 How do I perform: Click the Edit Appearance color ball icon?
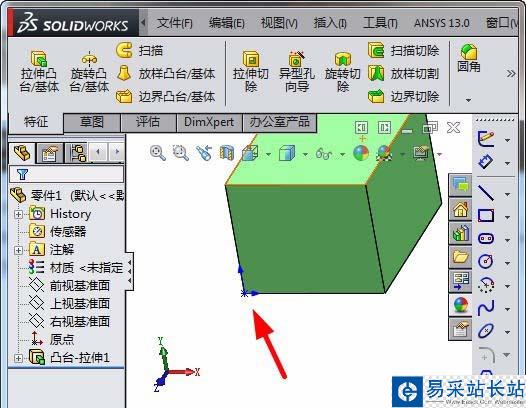(361, 153)
